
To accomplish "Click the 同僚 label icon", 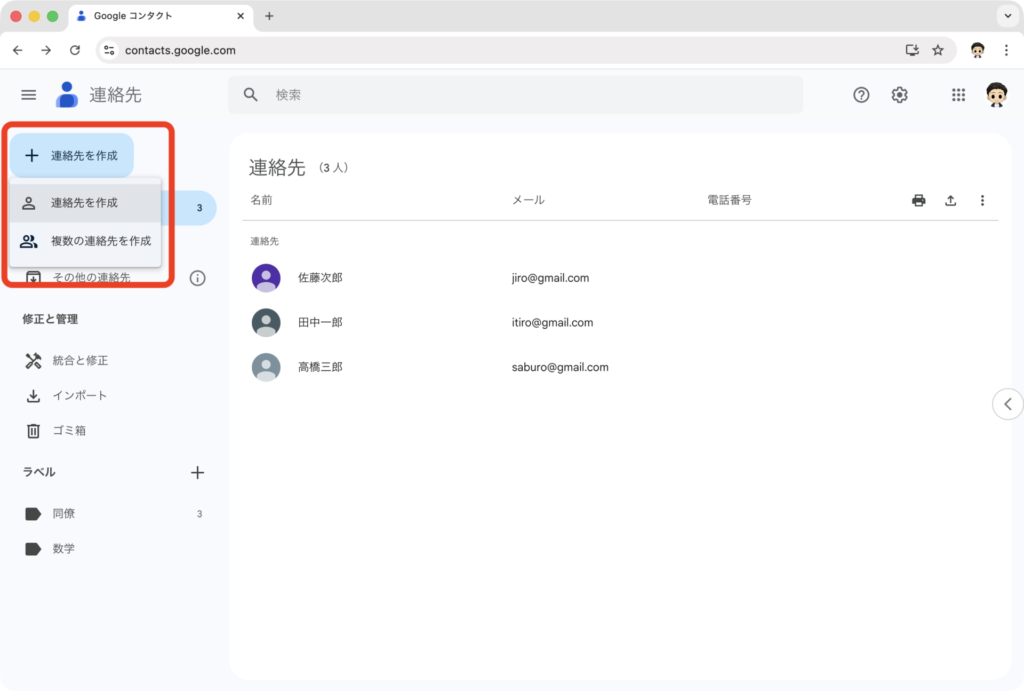I will coord(34,513).
